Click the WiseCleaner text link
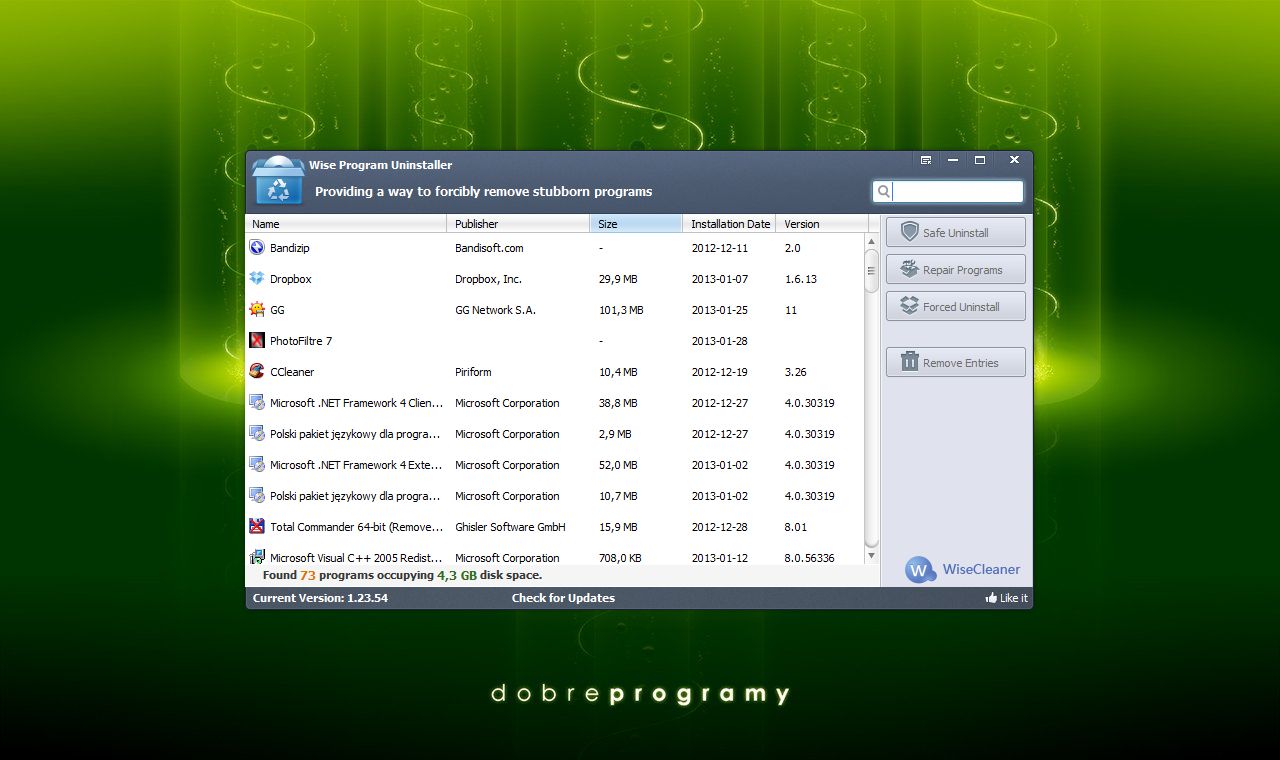Viewport: 1280px width, 760px height. pyautogui.click(x=981, y=570)
